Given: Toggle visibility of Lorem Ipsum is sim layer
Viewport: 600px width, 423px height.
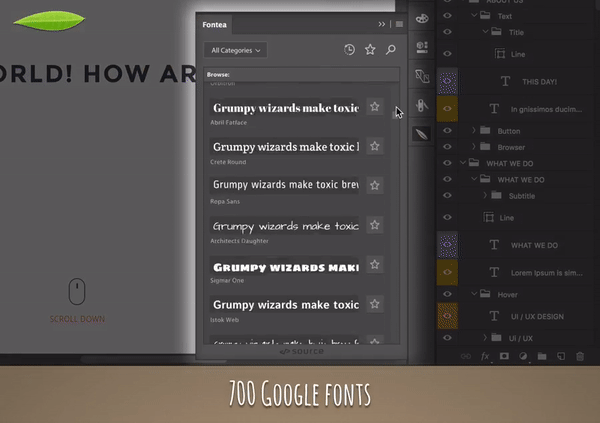Looking at the screenshot, I should [447, 272].
